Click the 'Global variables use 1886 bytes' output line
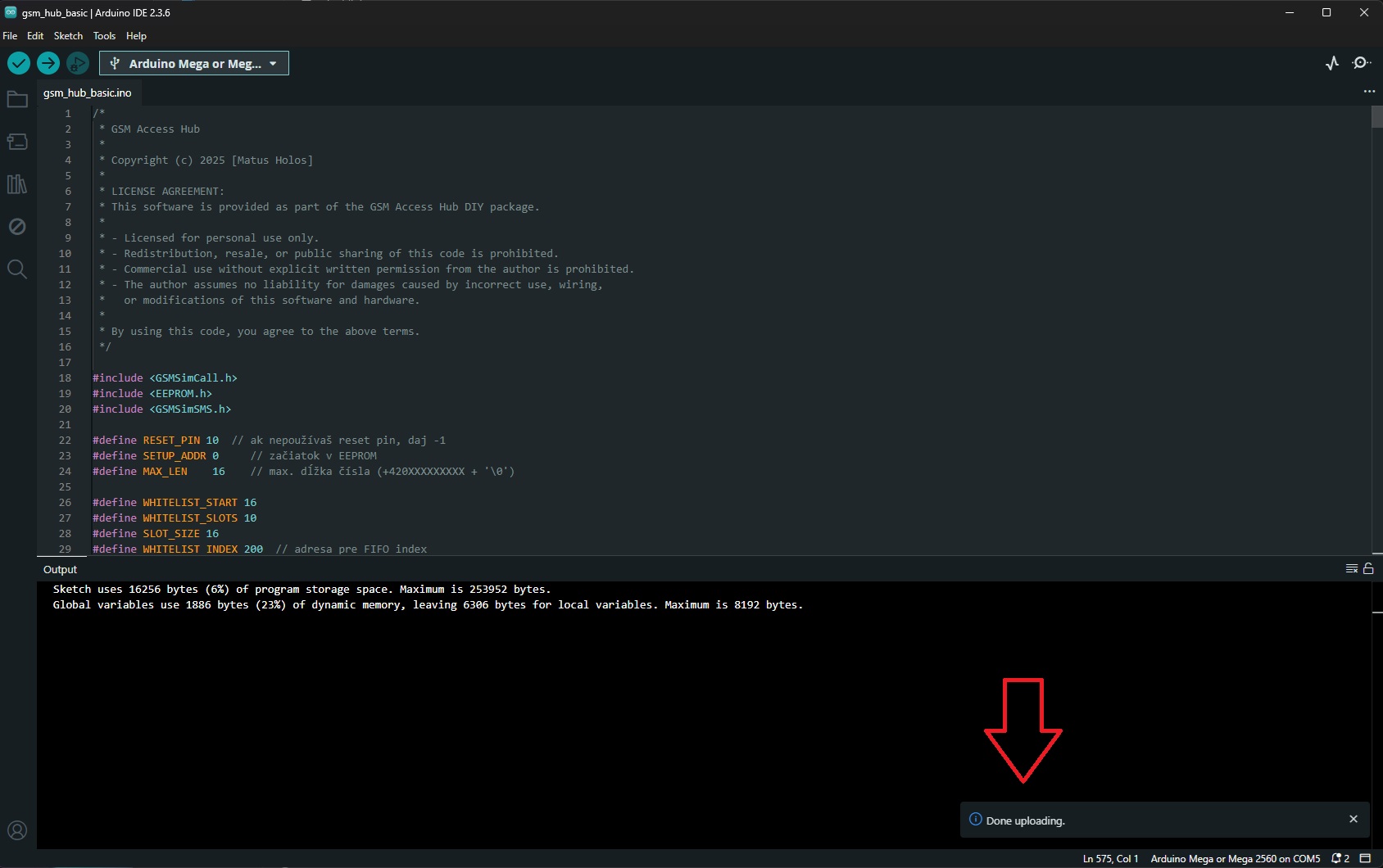 [429, 605]
